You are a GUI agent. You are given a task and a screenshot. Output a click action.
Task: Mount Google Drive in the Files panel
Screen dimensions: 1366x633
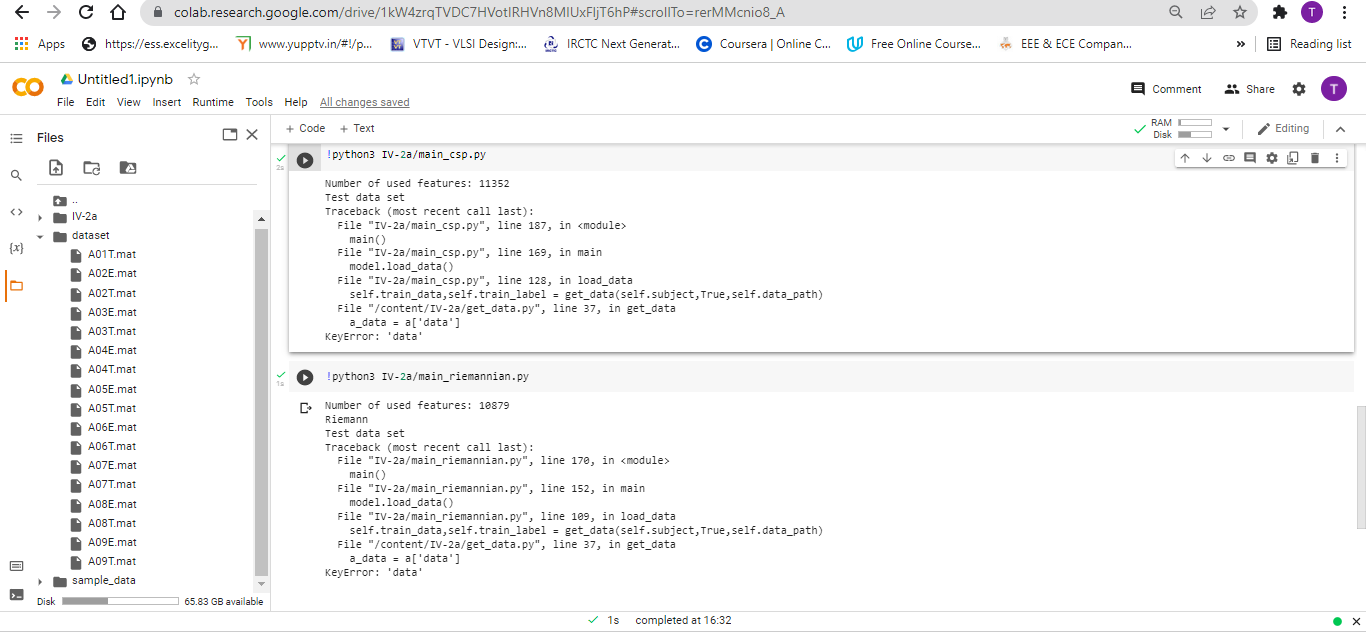point(126,167)
